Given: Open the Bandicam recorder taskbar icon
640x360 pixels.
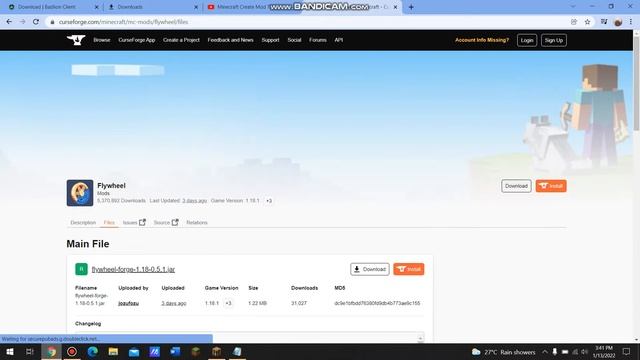Looking at the screenshot, I should (72, 351).
